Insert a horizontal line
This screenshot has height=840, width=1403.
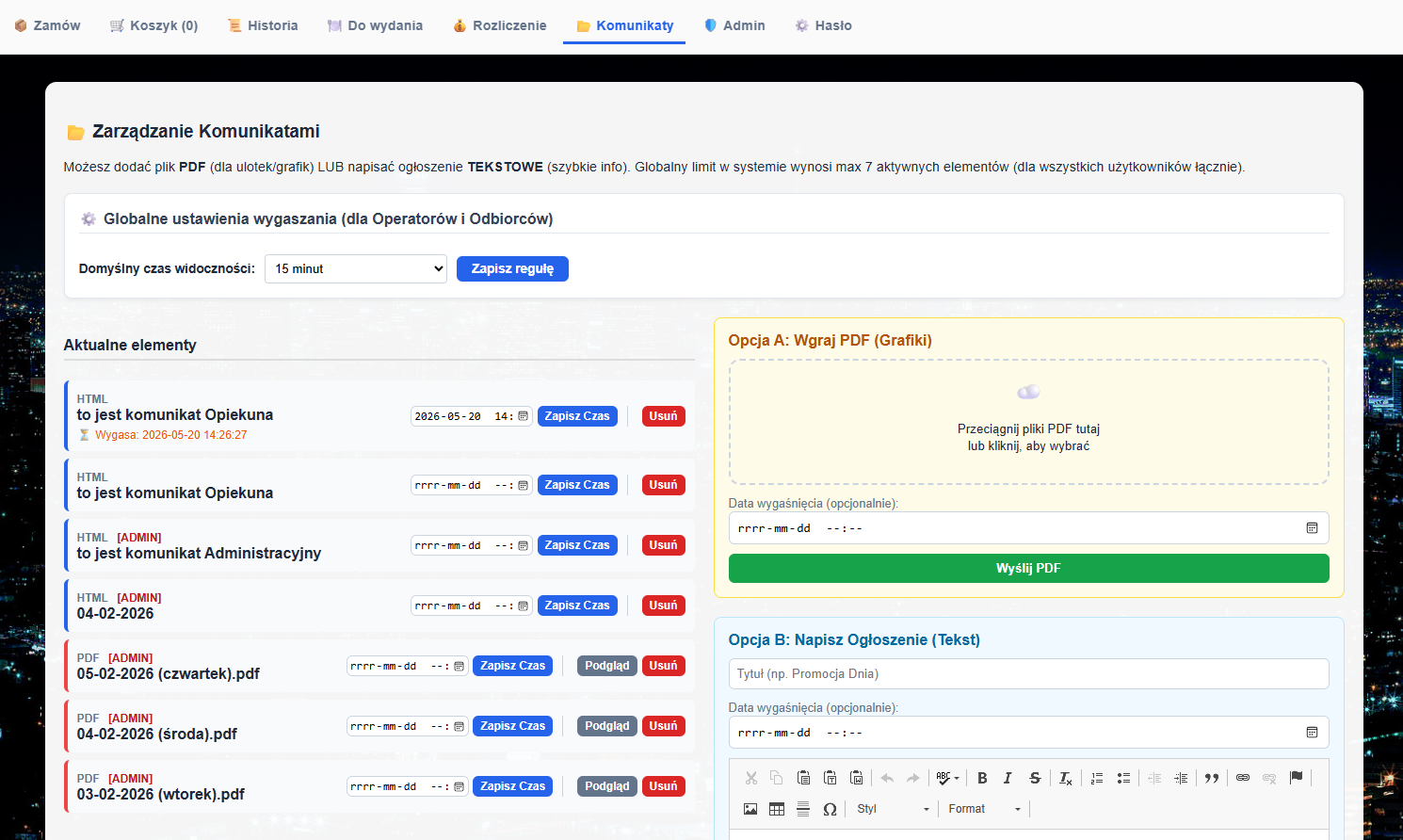[x=803, y=809]
